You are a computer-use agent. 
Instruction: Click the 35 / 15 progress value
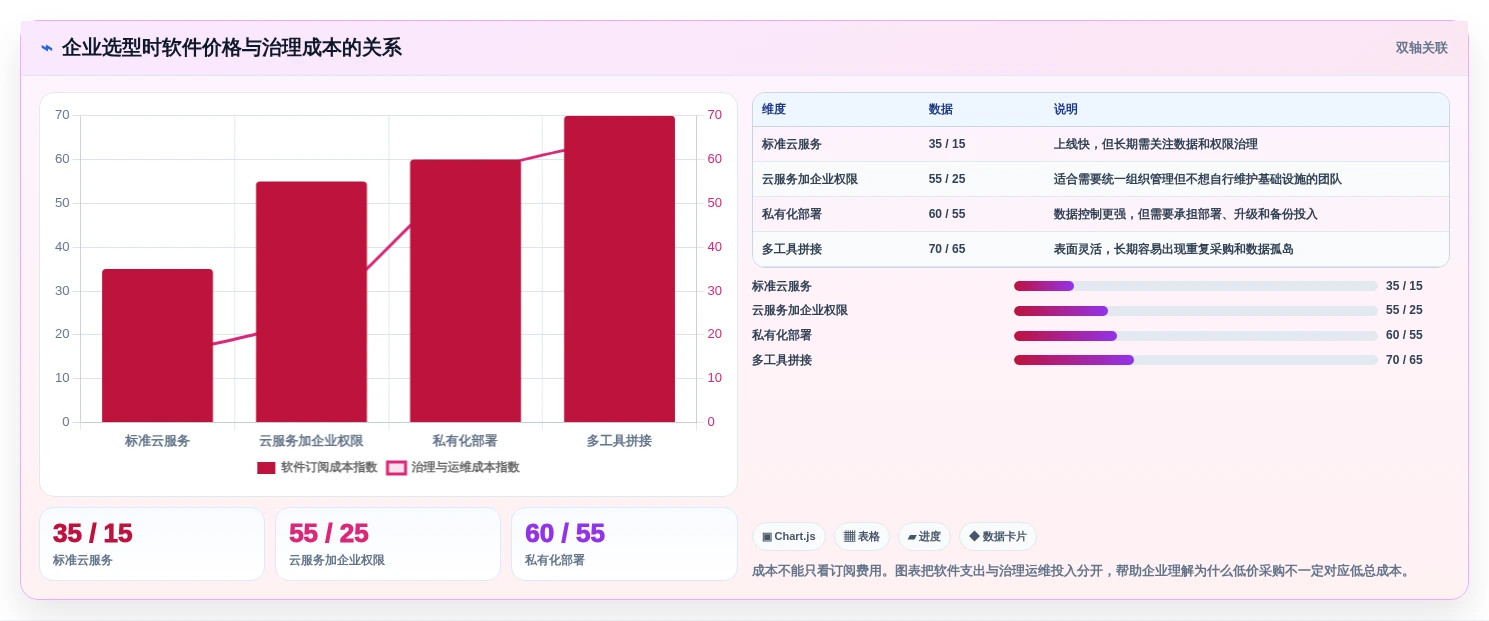pos(1404,286)
